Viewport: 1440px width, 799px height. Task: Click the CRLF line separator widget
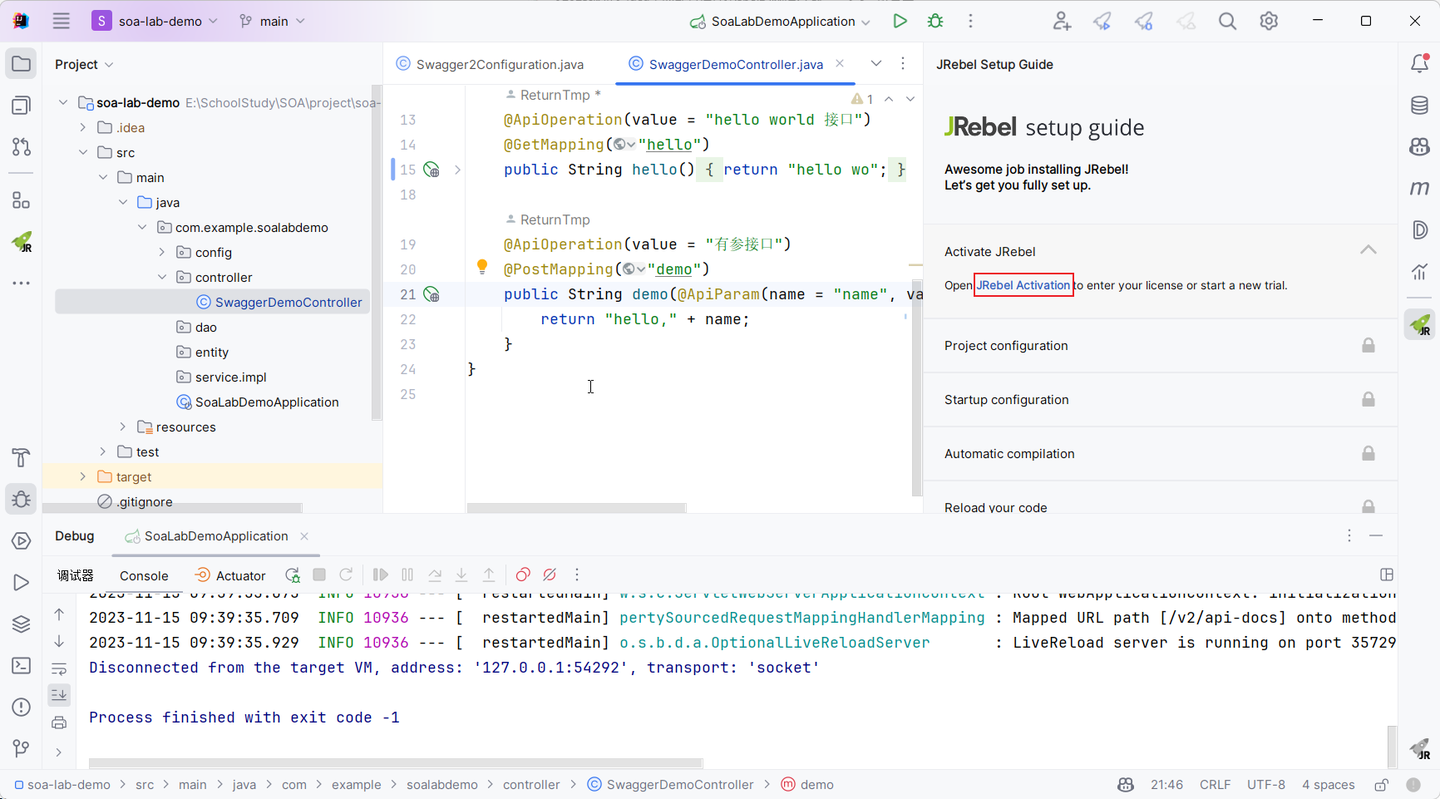1215,785
